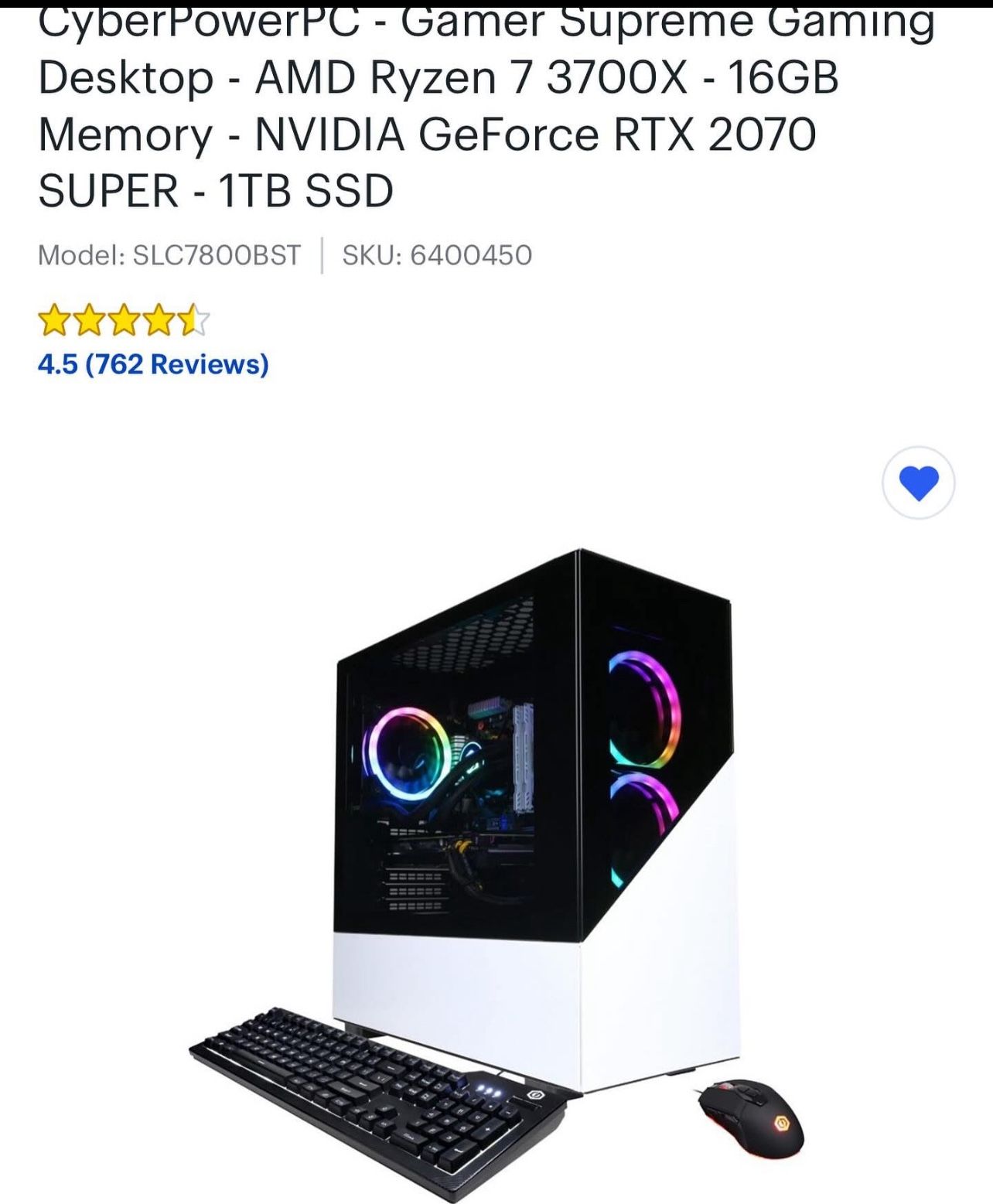Click the second gold rating star
This screenshot has height=1204, width=993.
pos(89,320)
